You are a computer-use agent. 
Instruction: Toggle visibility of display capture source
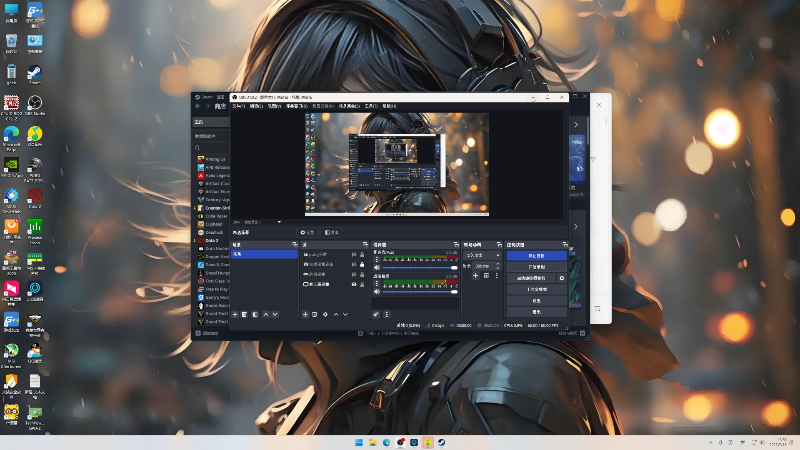[x=354, y=284]
